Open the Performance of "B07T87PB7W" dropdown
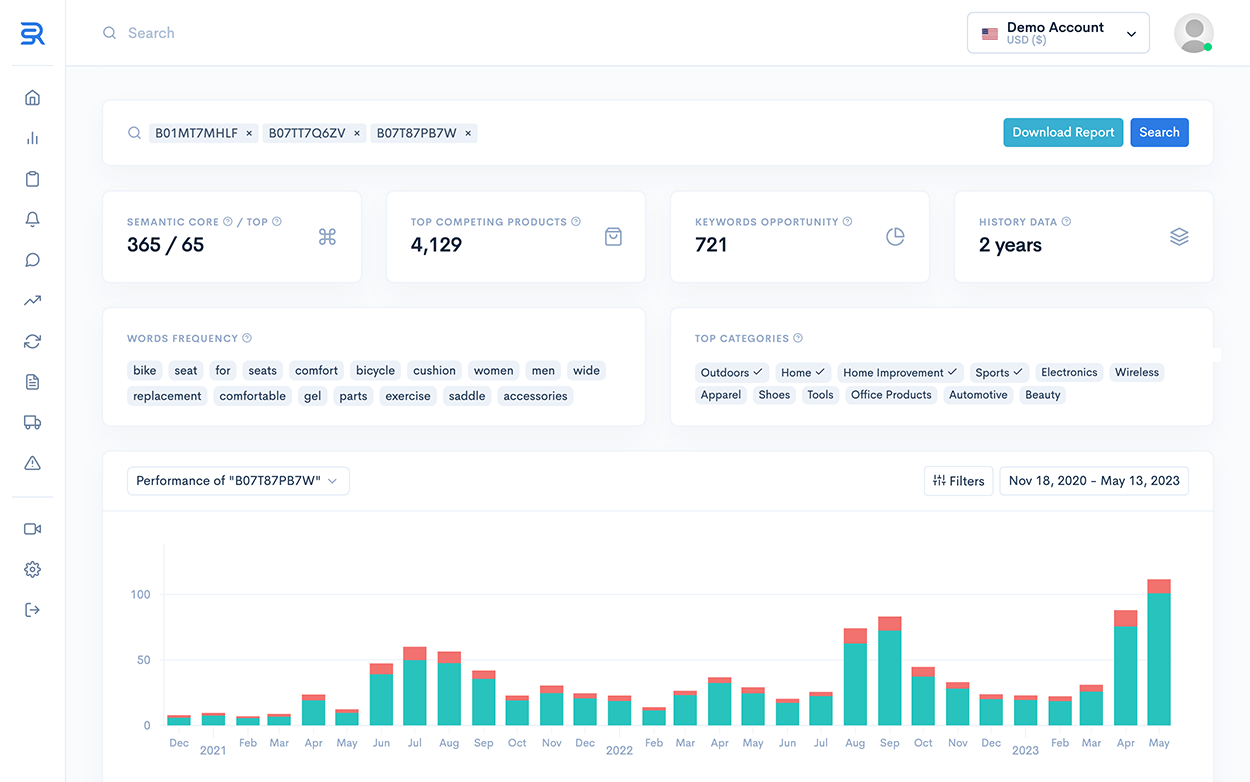Screen dimensions: 1250x782 pos(238,481)
